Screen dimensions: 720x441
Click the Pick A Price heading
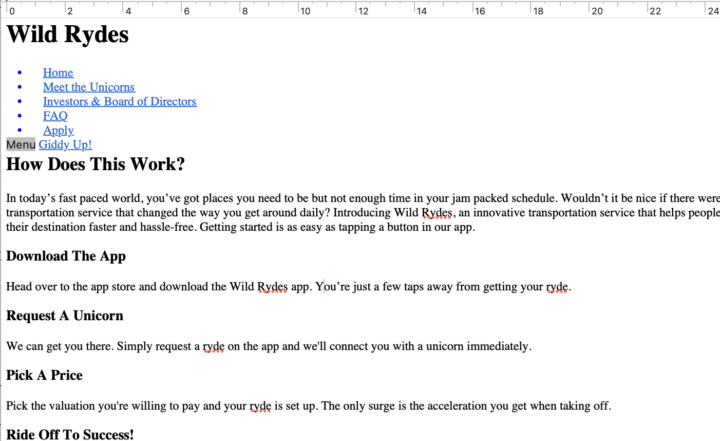tap(58, 376)
